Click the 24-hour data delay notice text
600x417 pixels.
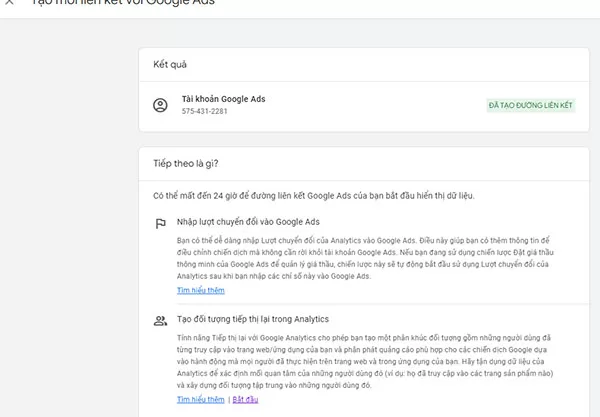click(x=314, y=196)
